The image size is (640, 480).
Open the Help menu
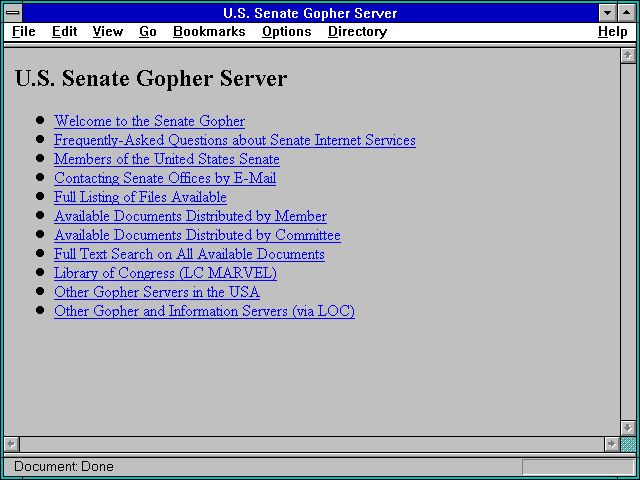[613, 32]
